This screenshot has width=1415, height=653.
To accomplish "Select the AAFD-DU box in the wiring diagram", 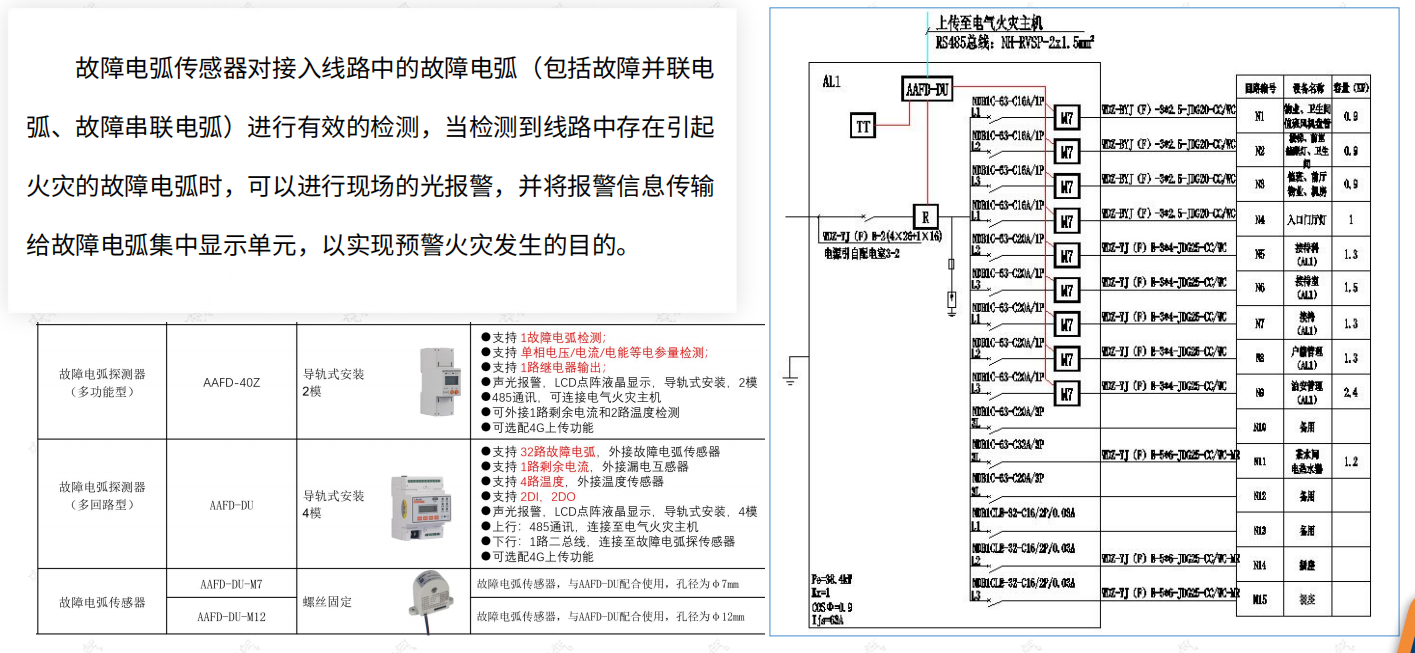I will (927, 90).
